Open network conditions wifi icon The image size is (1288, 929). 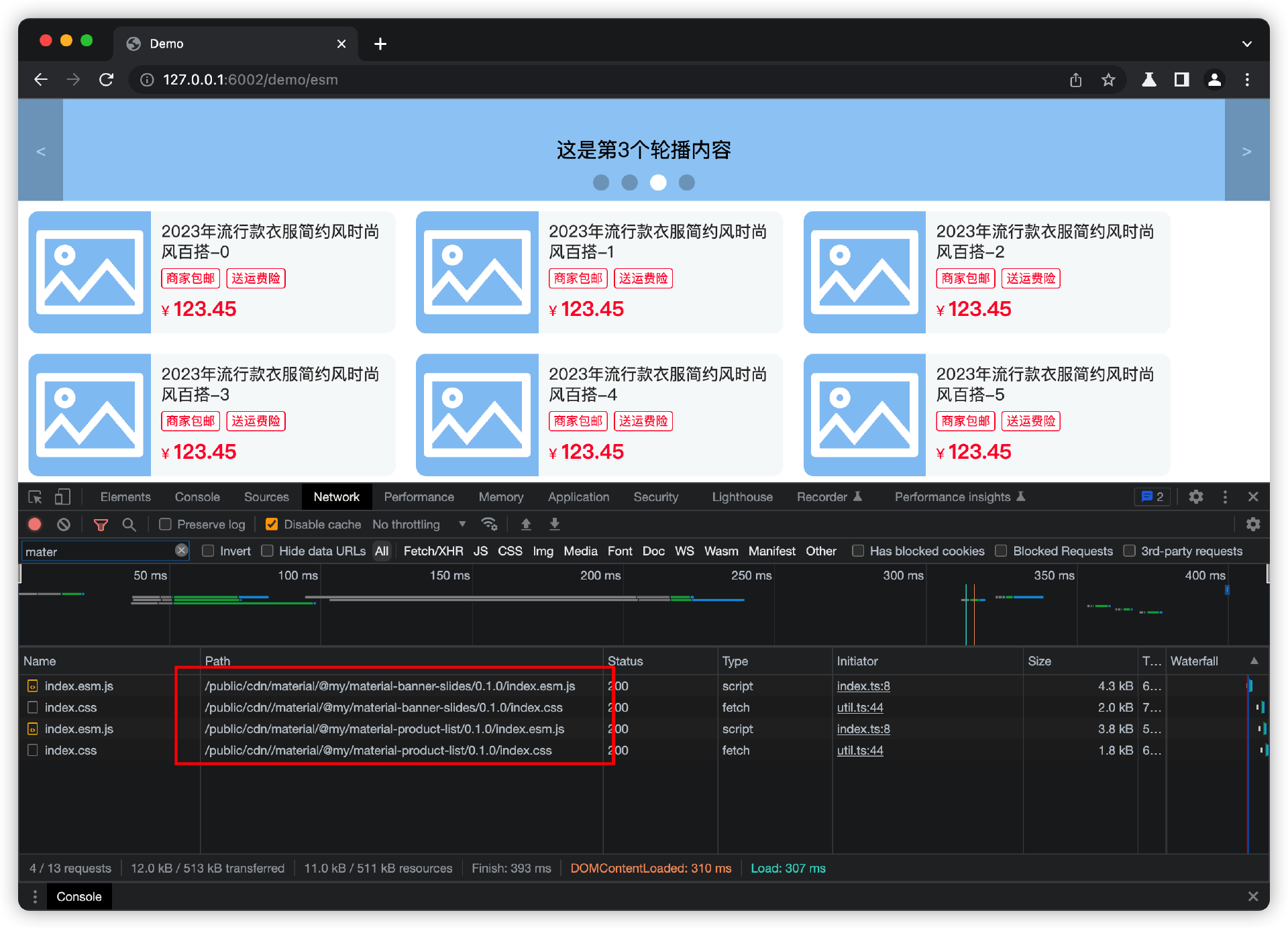pyautogui.click(x=489, y=524)
